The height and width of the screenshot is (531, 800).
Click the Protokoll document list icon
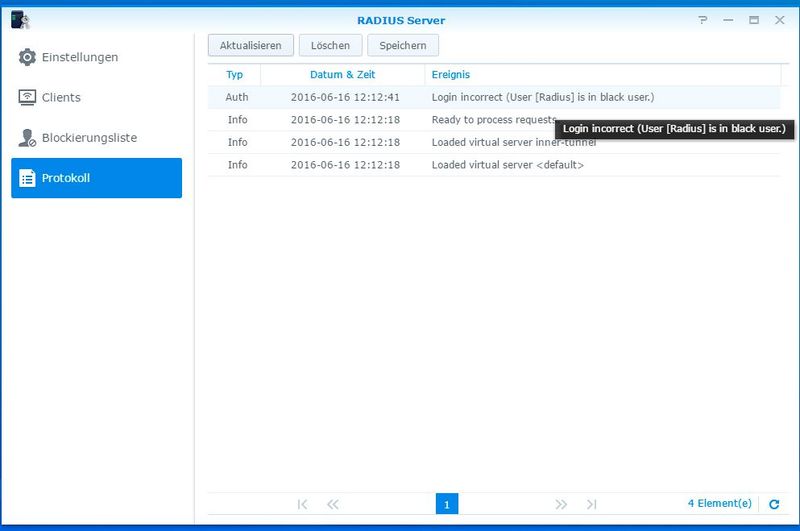(27, 178)
